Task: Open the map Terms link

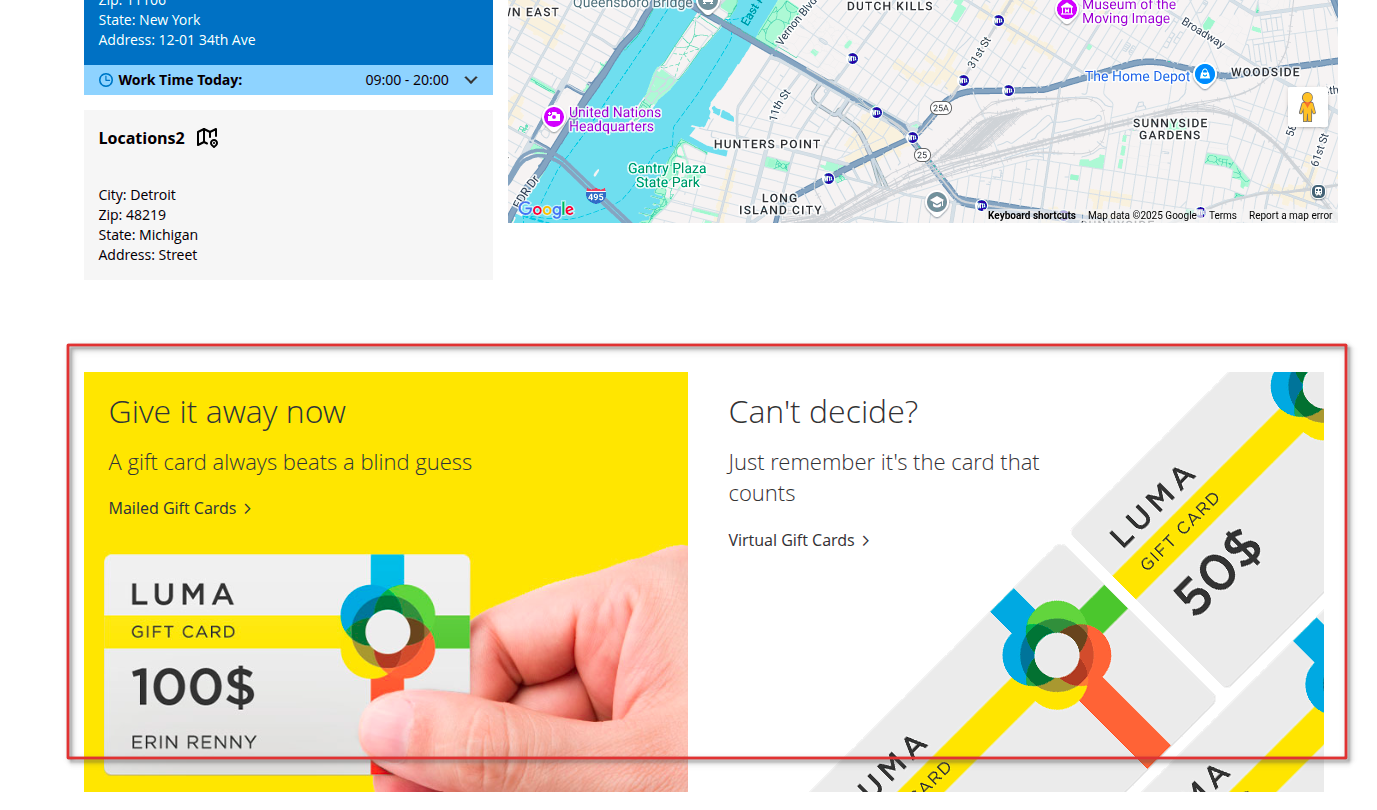Action: [1222, 215]
